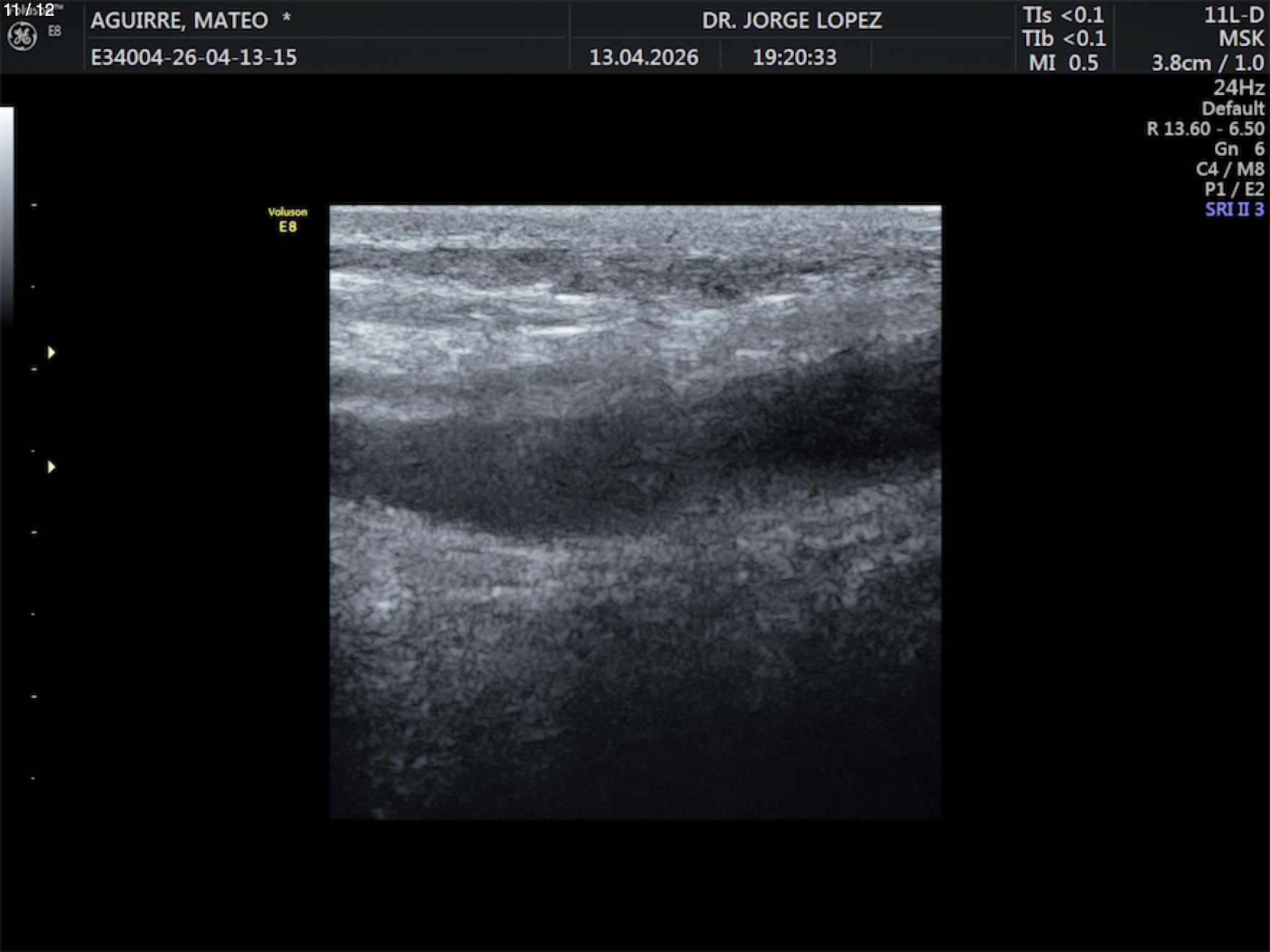The image size is (1270, 952).
Task: Click the exam date 13.04.2026
Action: [x=644, y=58]
